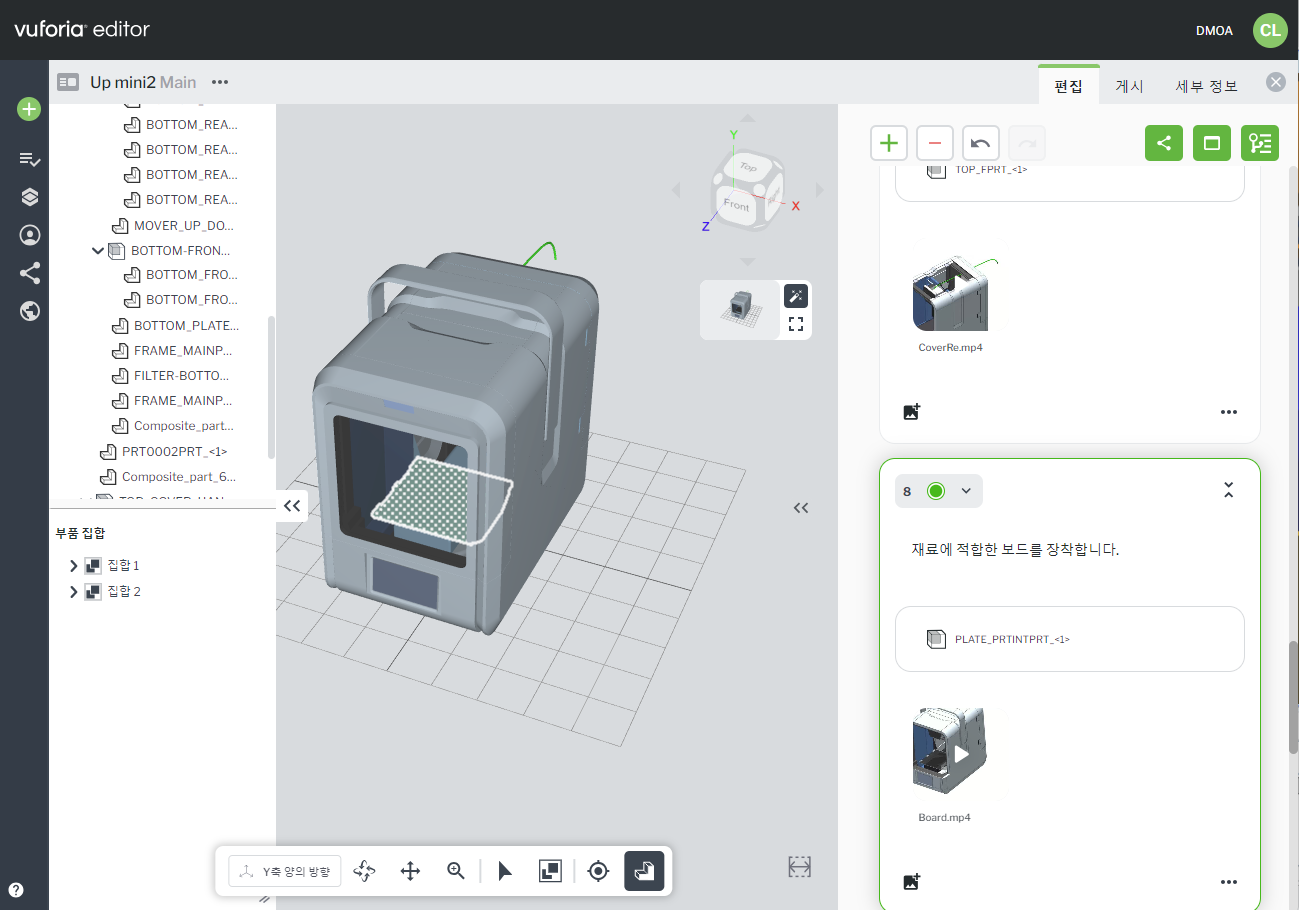Open the 세부 정보 tab
This screenshot has height=910, width=1299.
pyautogui.click(x=1206, y=86)
